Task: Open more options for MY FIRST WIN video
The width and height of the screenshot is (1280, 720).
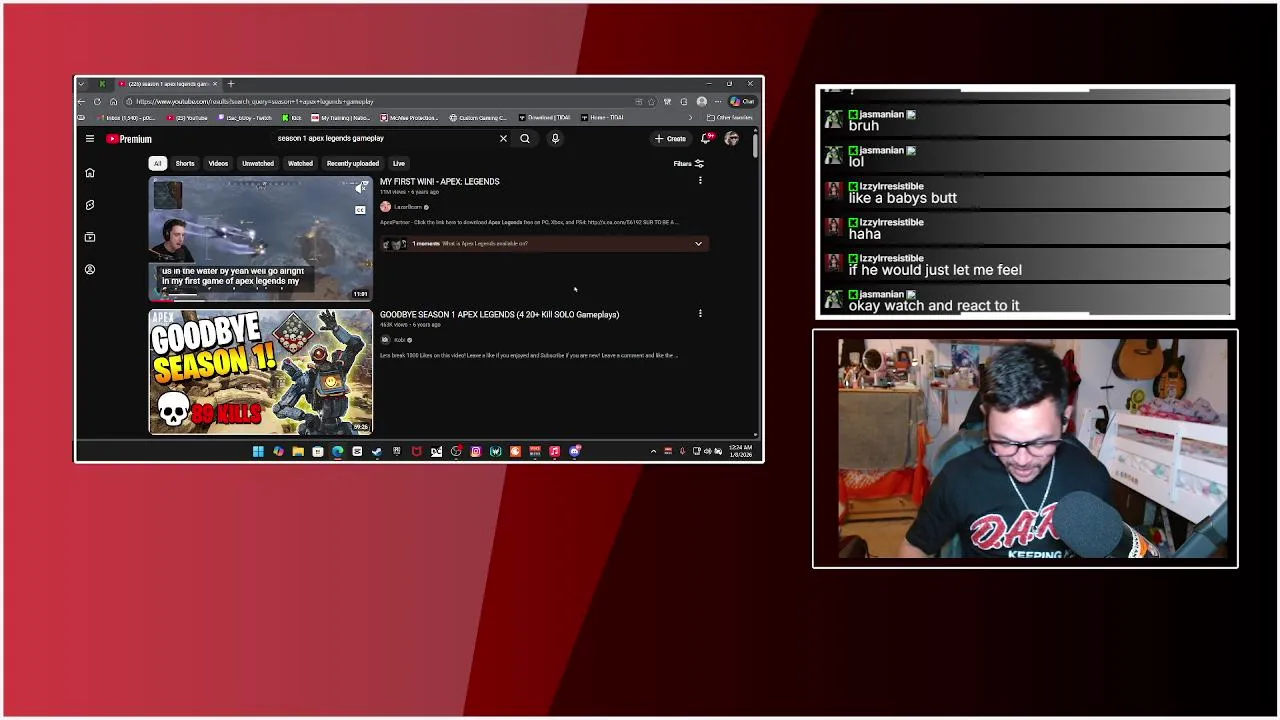Action: click(700, 181)
